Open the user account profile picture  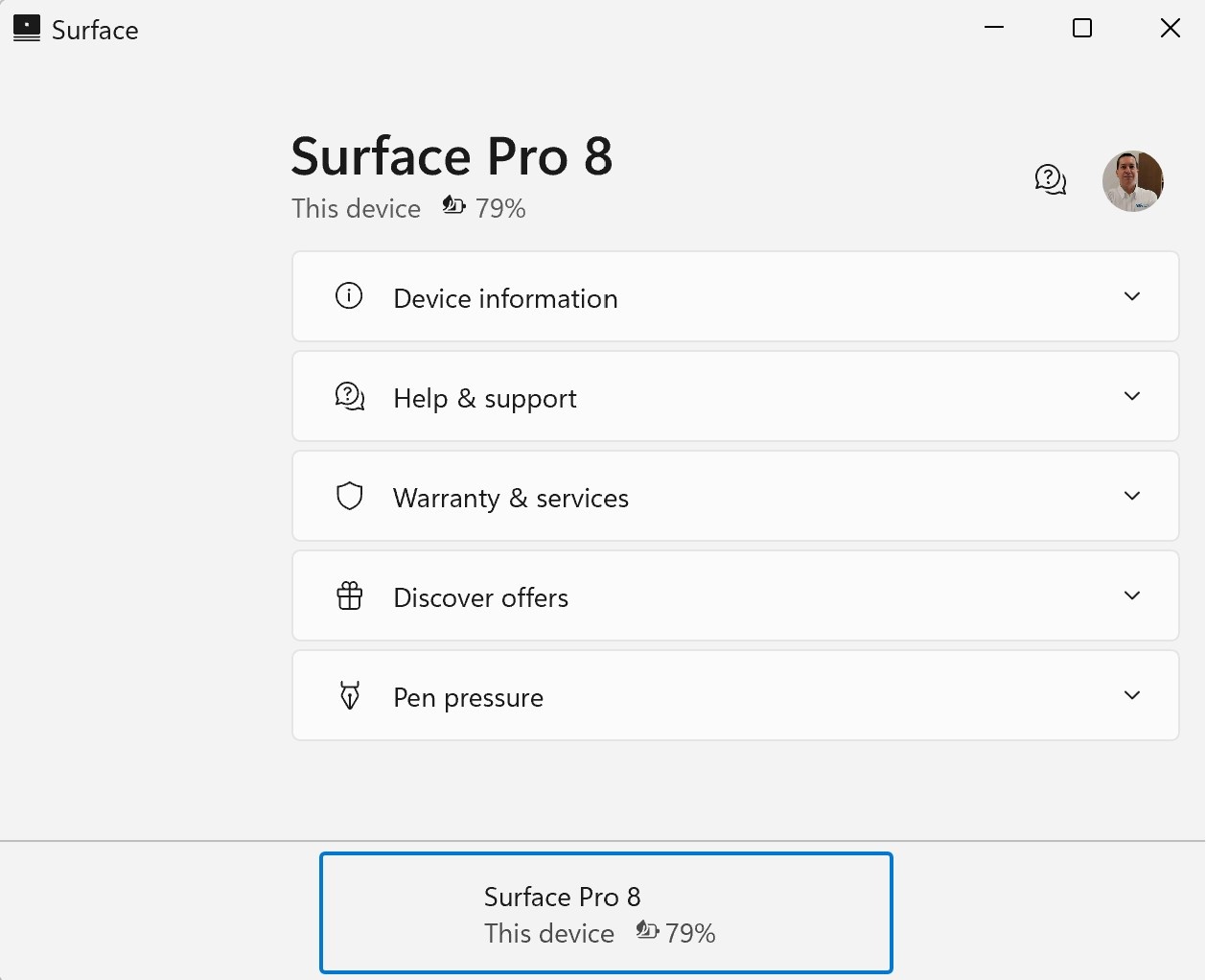pos(1132,180)
